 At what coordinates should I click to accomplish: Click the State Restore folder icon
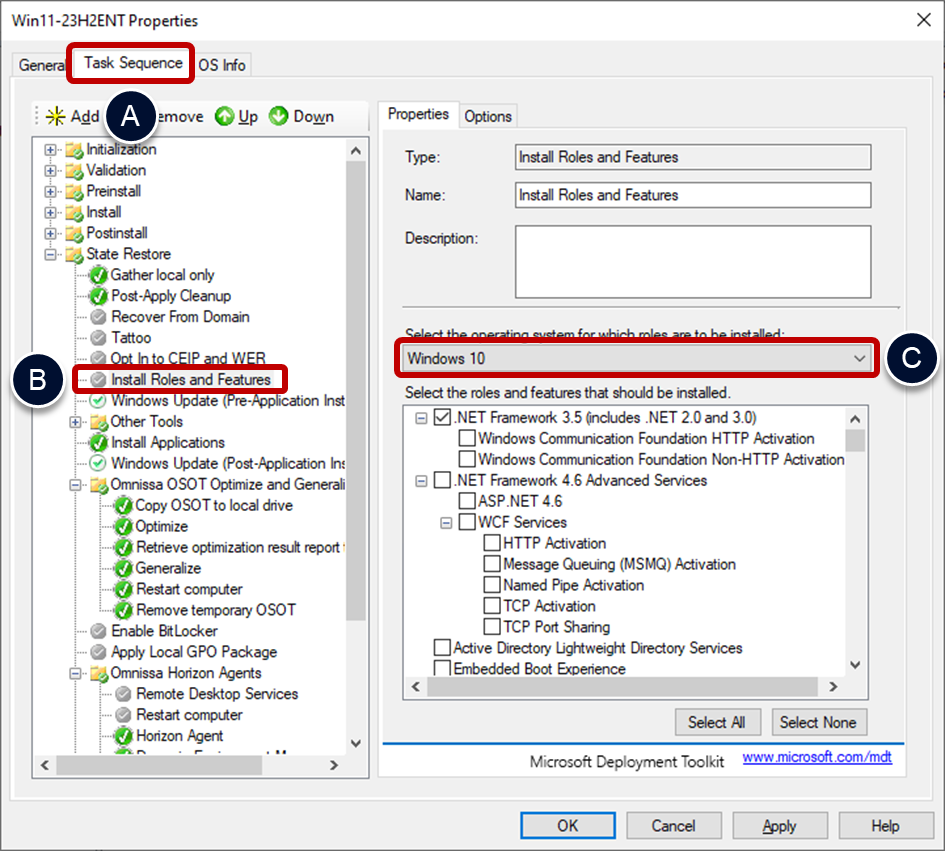[x=74, y=254]
